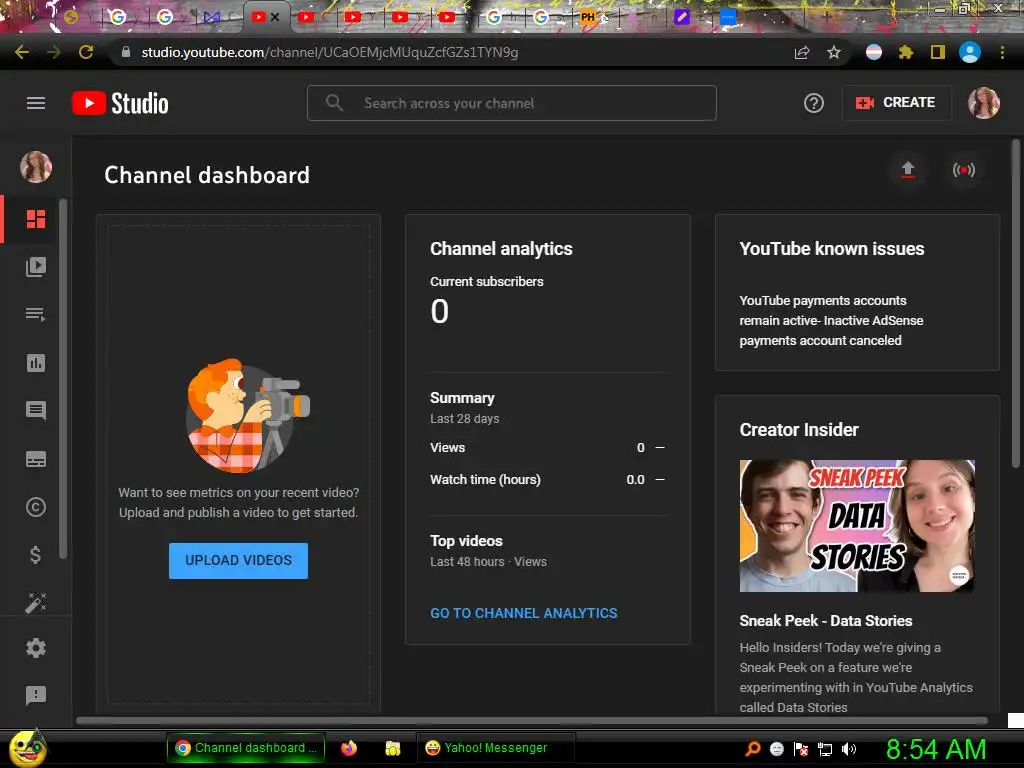Click the striped flag extension icon

[874, 52]
